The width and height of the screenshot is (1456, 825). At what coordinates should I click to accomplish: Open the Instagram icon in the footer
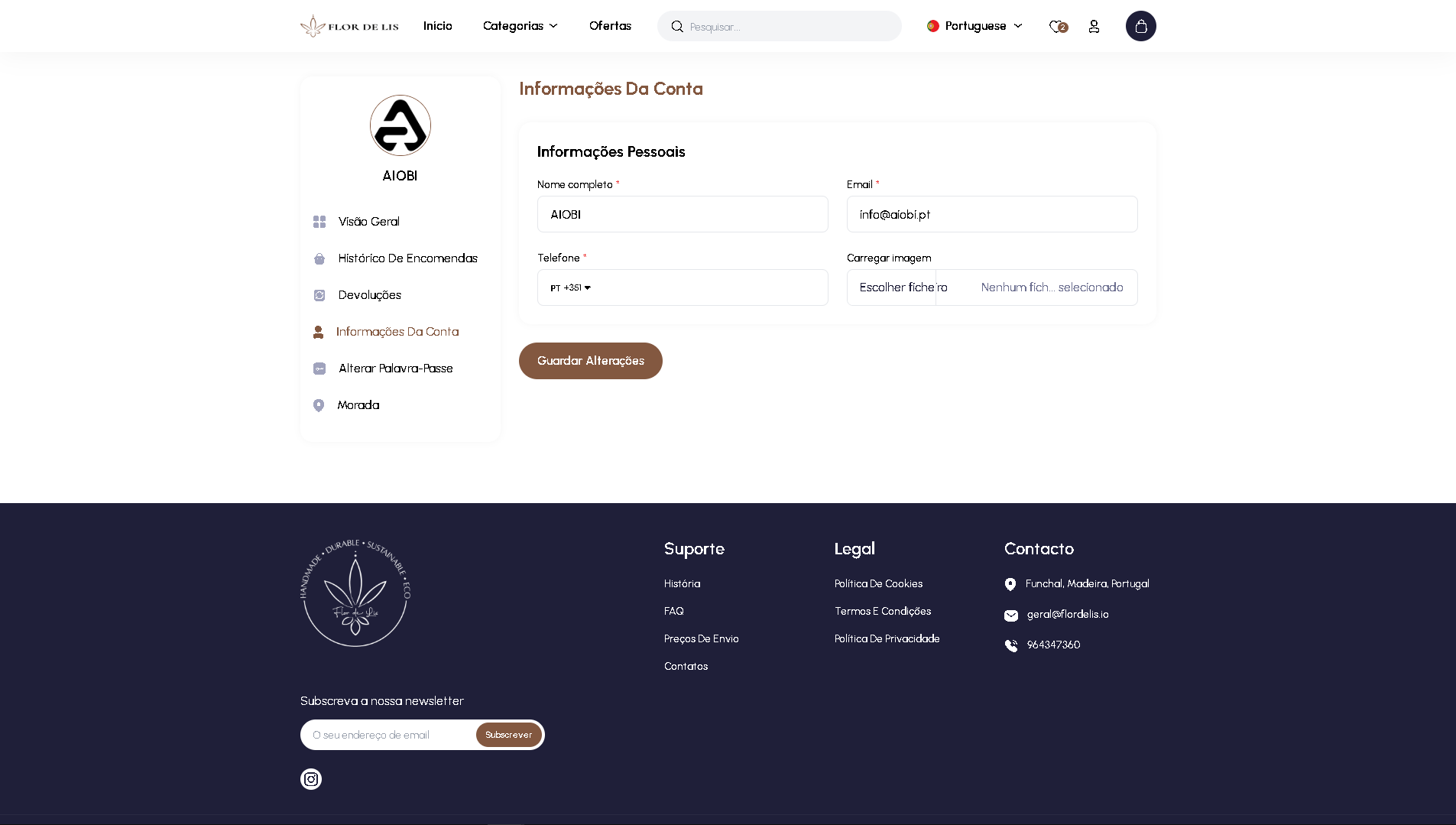310,778
